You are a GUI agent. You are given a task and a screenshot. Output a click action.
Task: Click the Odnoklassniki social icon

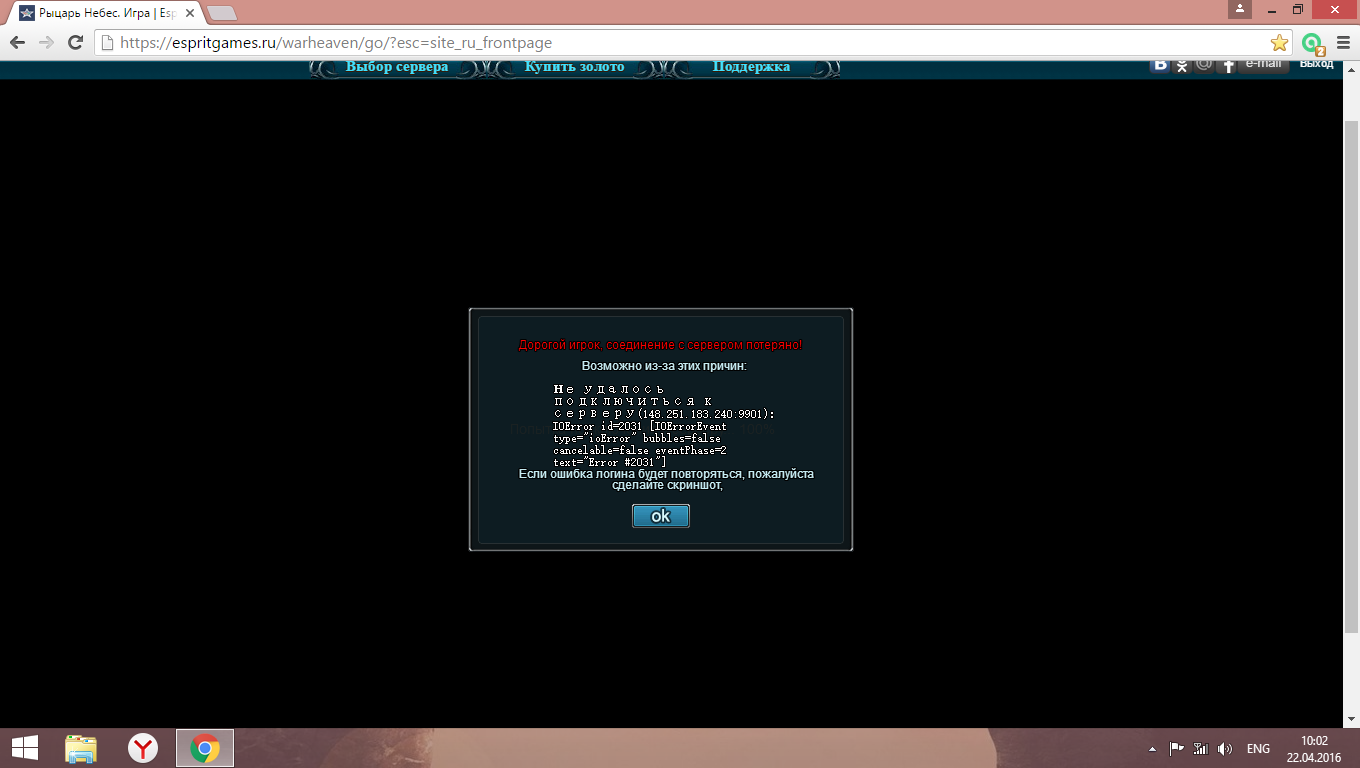1182,66
